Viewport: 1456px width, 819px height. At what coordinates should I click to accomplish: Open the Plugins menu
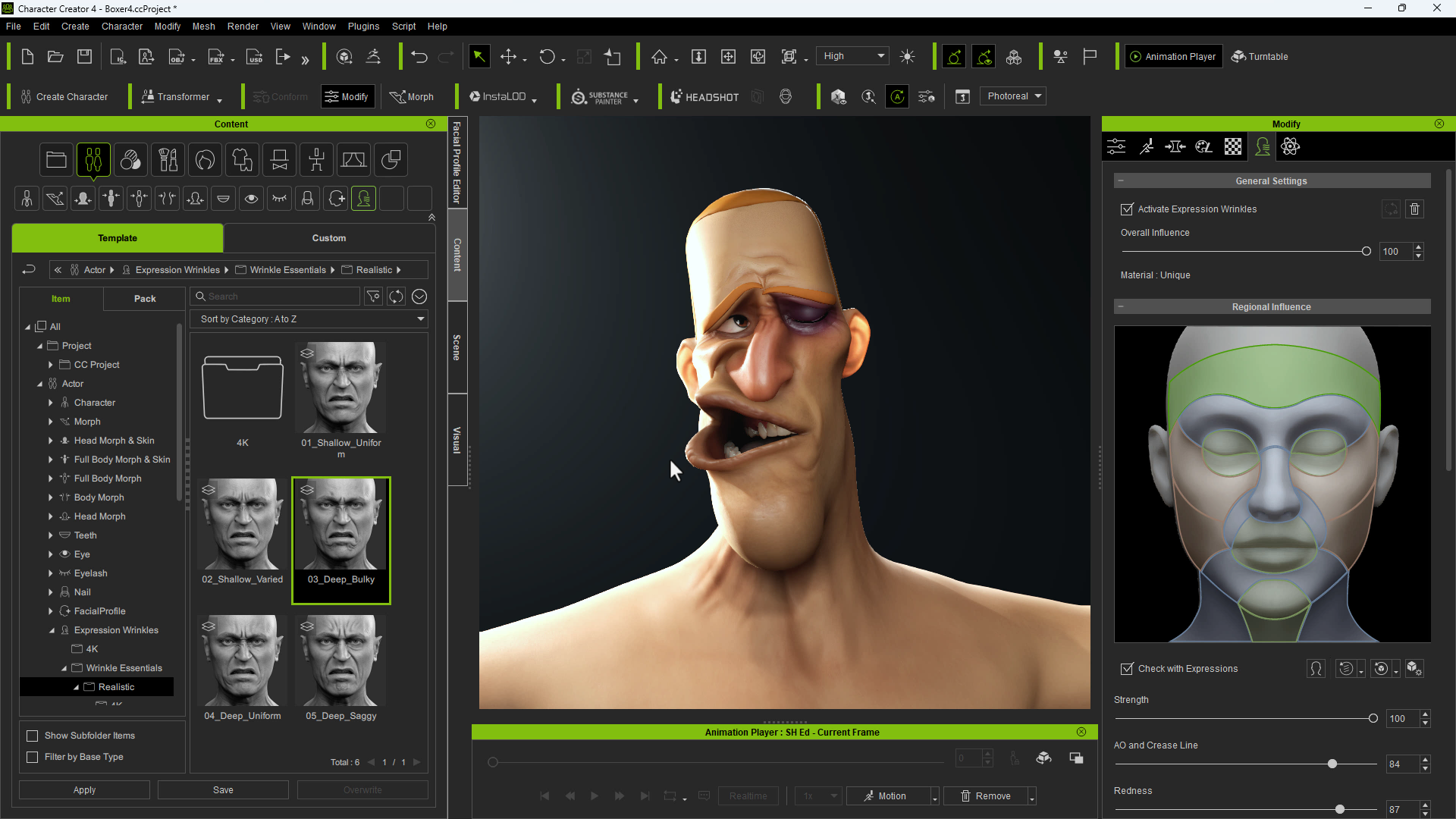(x=363, y=26)
